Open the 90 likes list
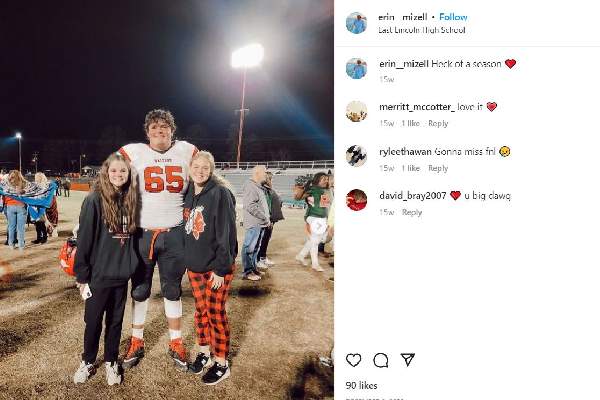600x400 pixels. (359, 385)
